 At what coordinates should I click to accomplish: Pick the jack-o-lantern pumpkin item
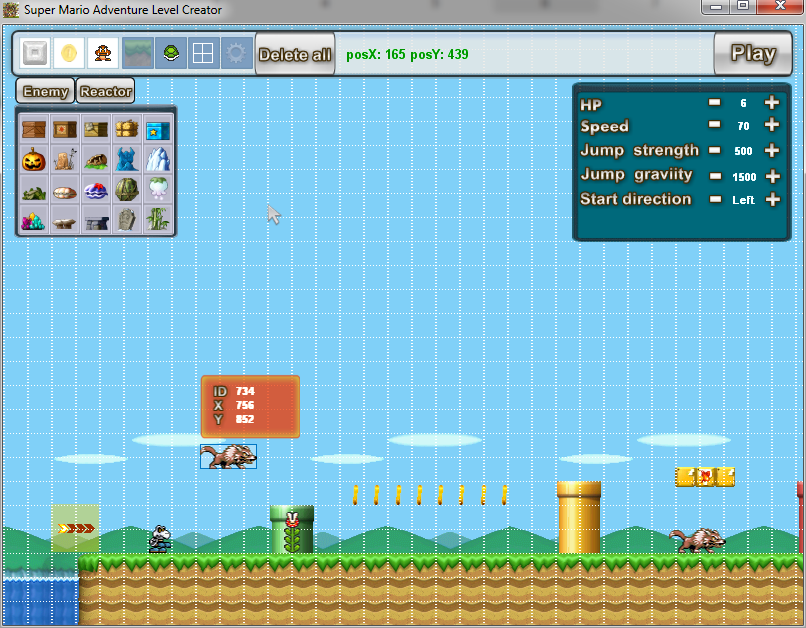tap(34, 160)
